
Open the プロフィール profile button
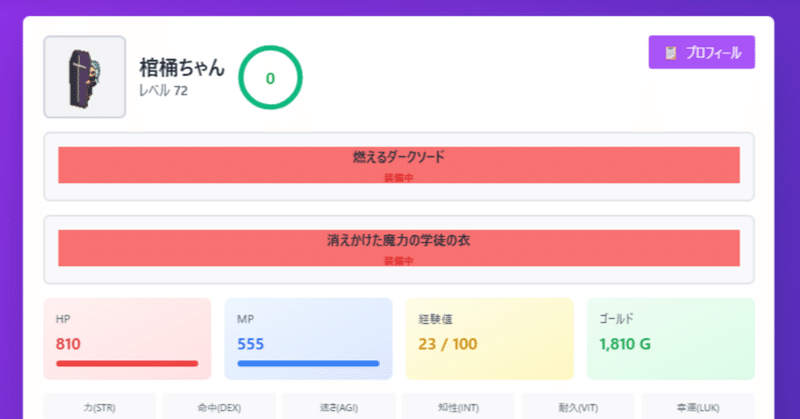click(702, 52)
